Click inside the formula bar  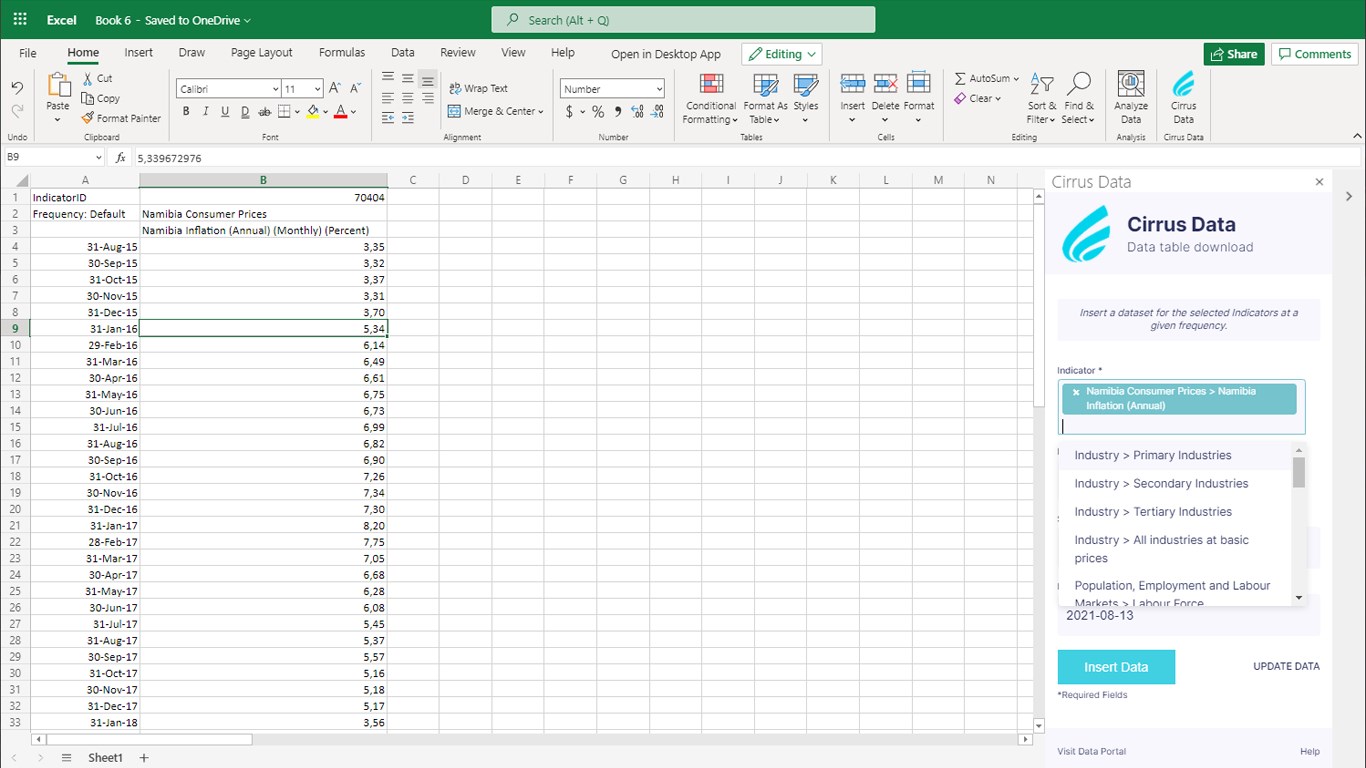(x=748, y=158)
